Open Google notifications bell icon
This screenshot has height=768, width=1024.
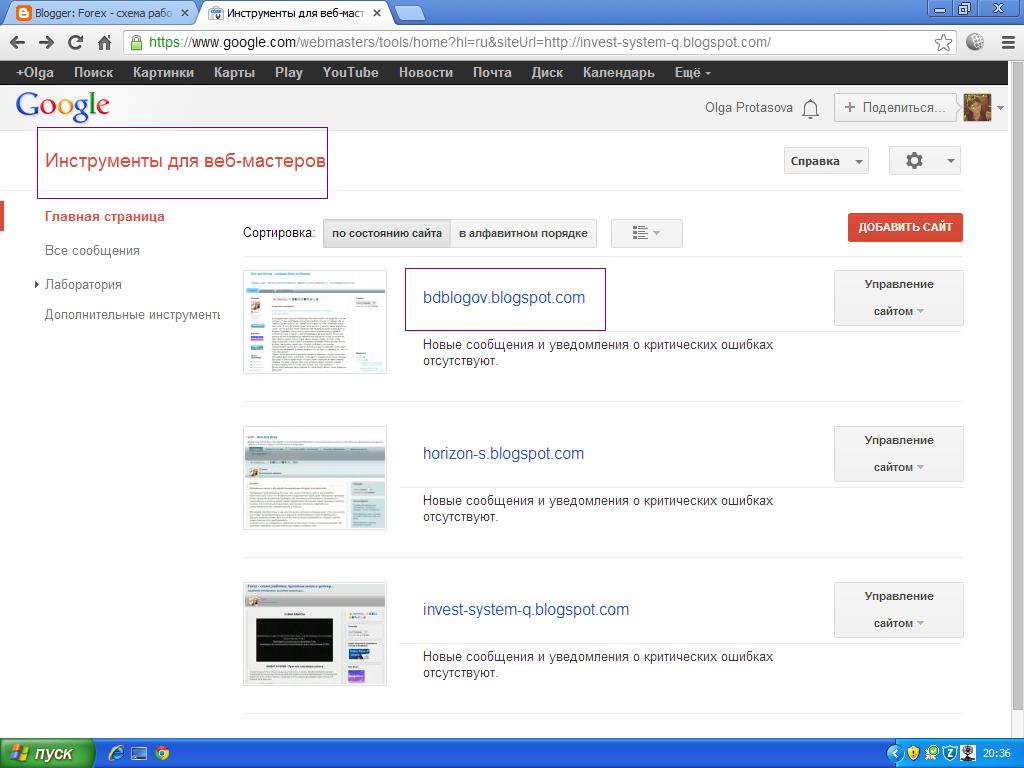click(810, 108)
